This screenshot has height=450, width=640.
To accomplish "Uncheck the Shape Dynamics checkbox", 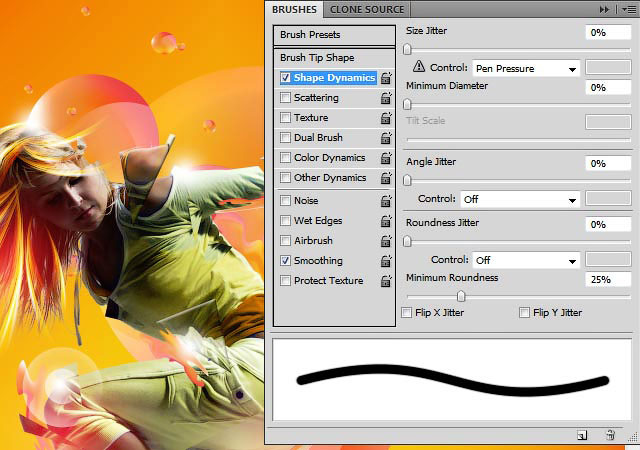I will [285, 78].
